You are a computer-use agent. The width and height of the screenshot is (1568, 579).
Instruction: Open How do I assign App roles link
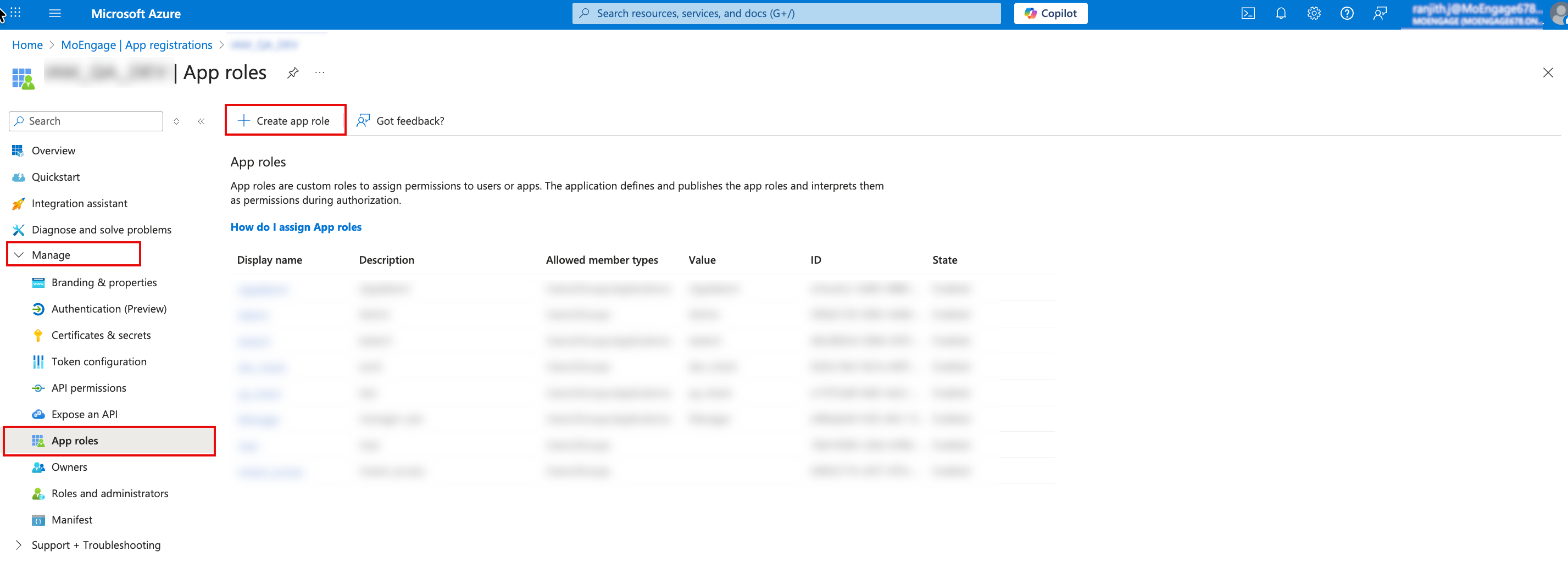(x=296, y=227)
